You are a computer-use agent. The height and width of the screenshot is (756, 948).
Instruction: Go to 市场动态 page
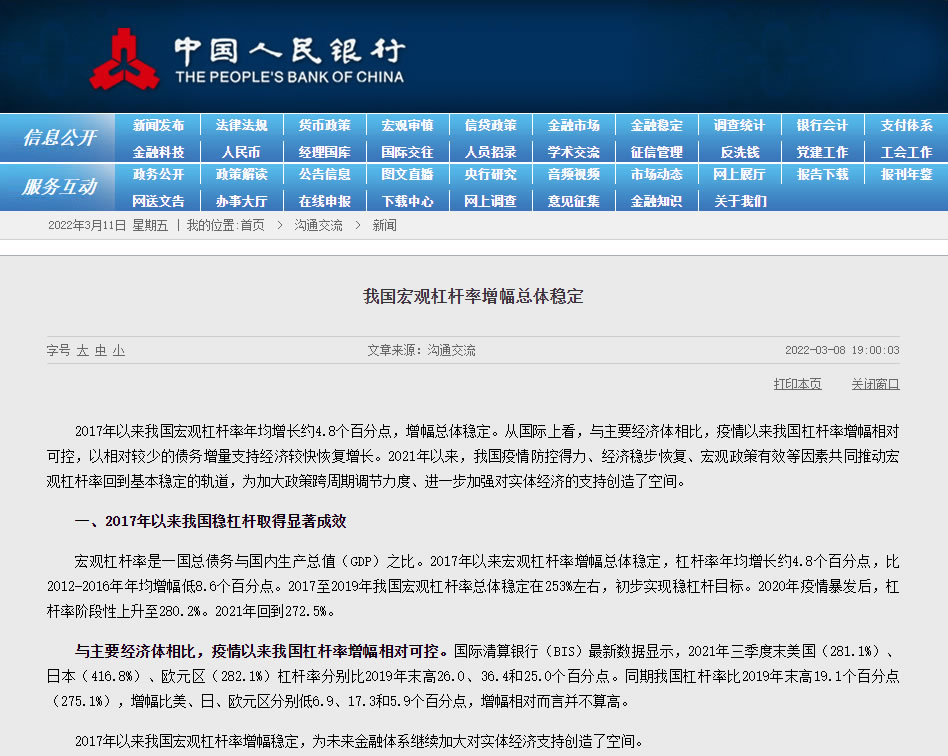click(x=657, y=175)
